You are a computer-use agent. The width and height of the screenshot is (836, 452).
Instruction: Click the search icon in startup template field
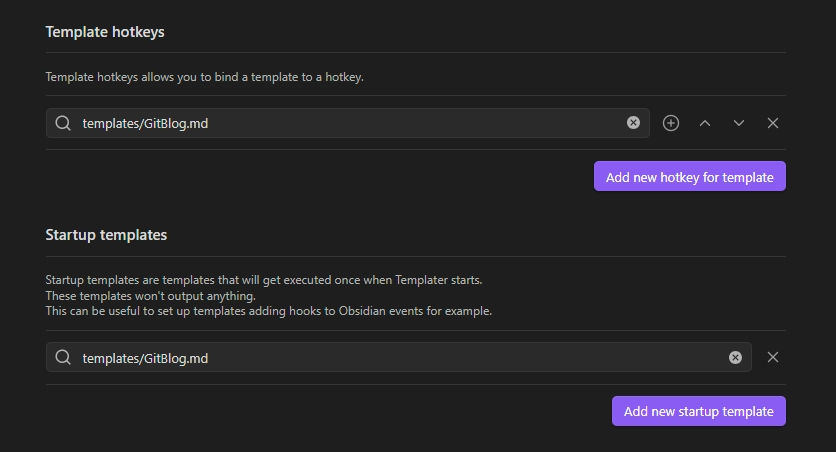point(63,357)
